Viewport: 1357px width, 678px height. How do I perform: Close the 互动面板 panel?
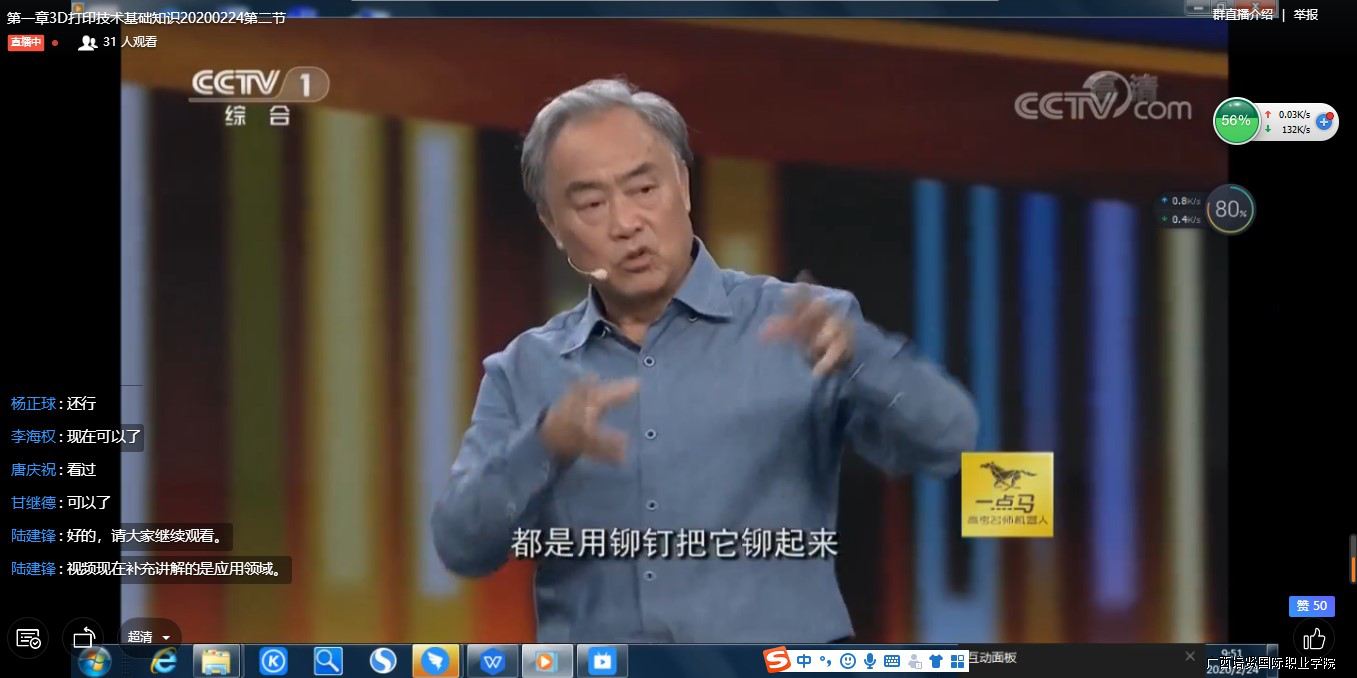tap(1189, 656)
